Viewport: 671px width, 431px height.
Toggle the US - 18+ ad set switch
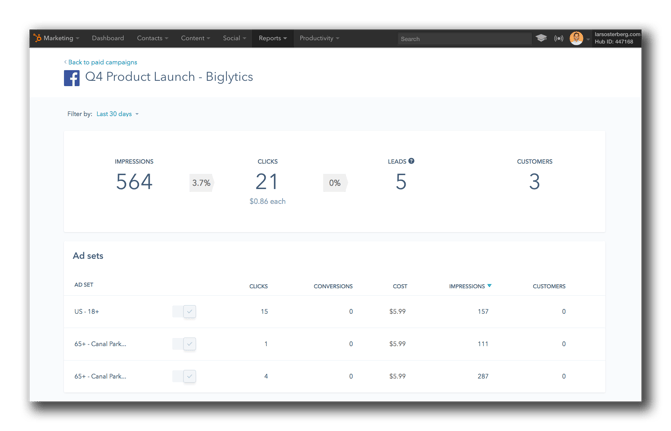pos(184,311)
